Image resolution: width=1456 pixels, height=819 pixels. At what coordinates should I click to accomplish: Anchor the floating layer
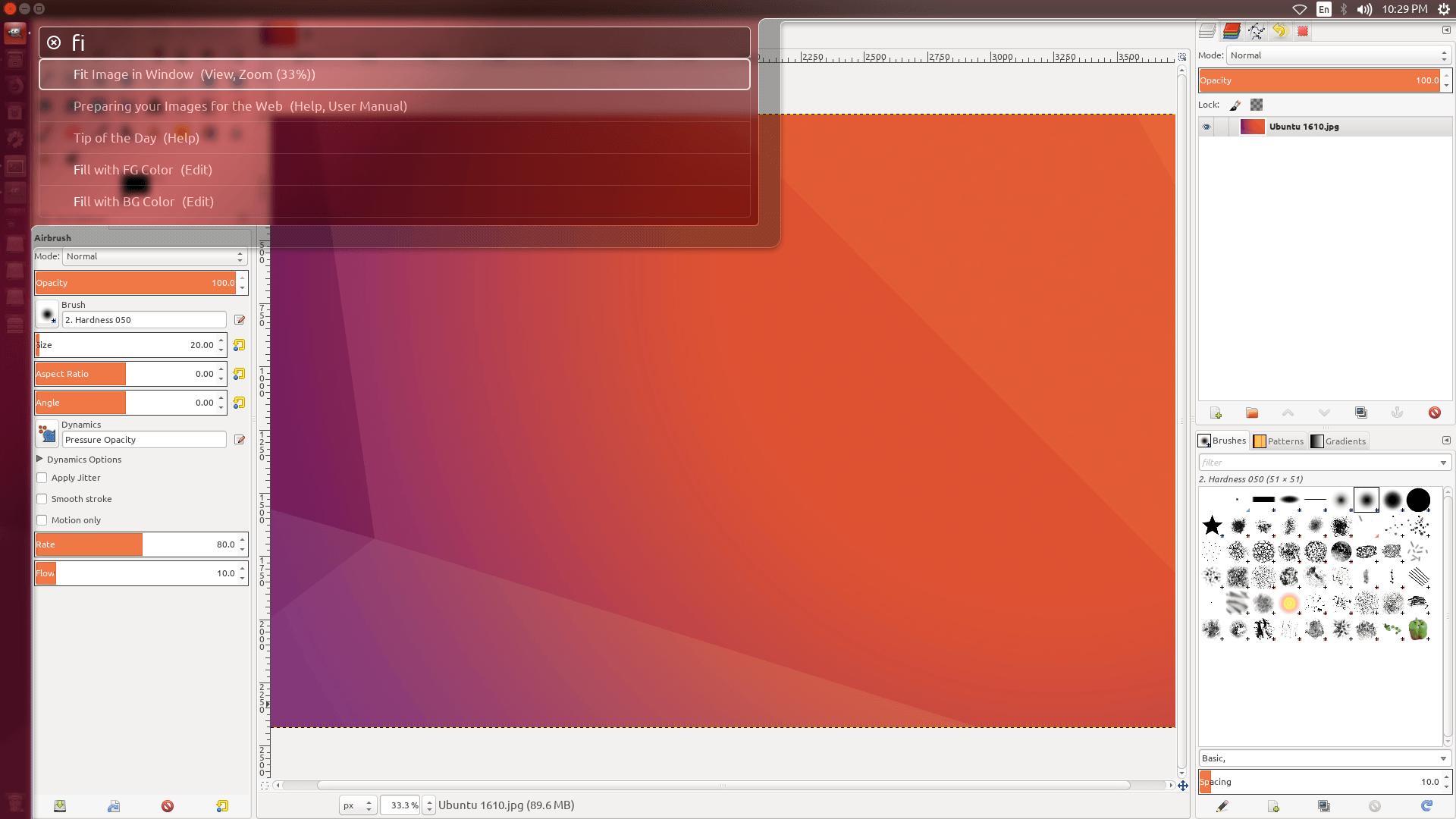pyautogui.click(x=1397, y=413)
